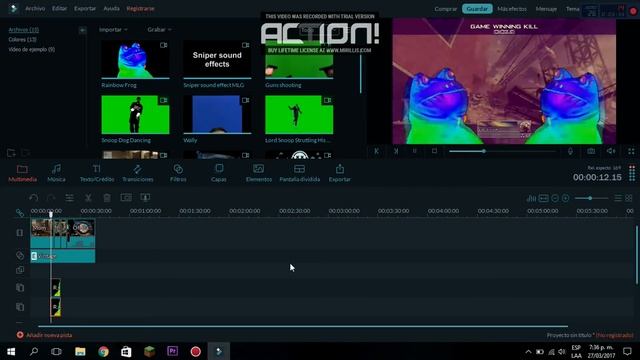Open the Transiciones tab
This screenshot has height=360, width=640.
click(138, 173)
